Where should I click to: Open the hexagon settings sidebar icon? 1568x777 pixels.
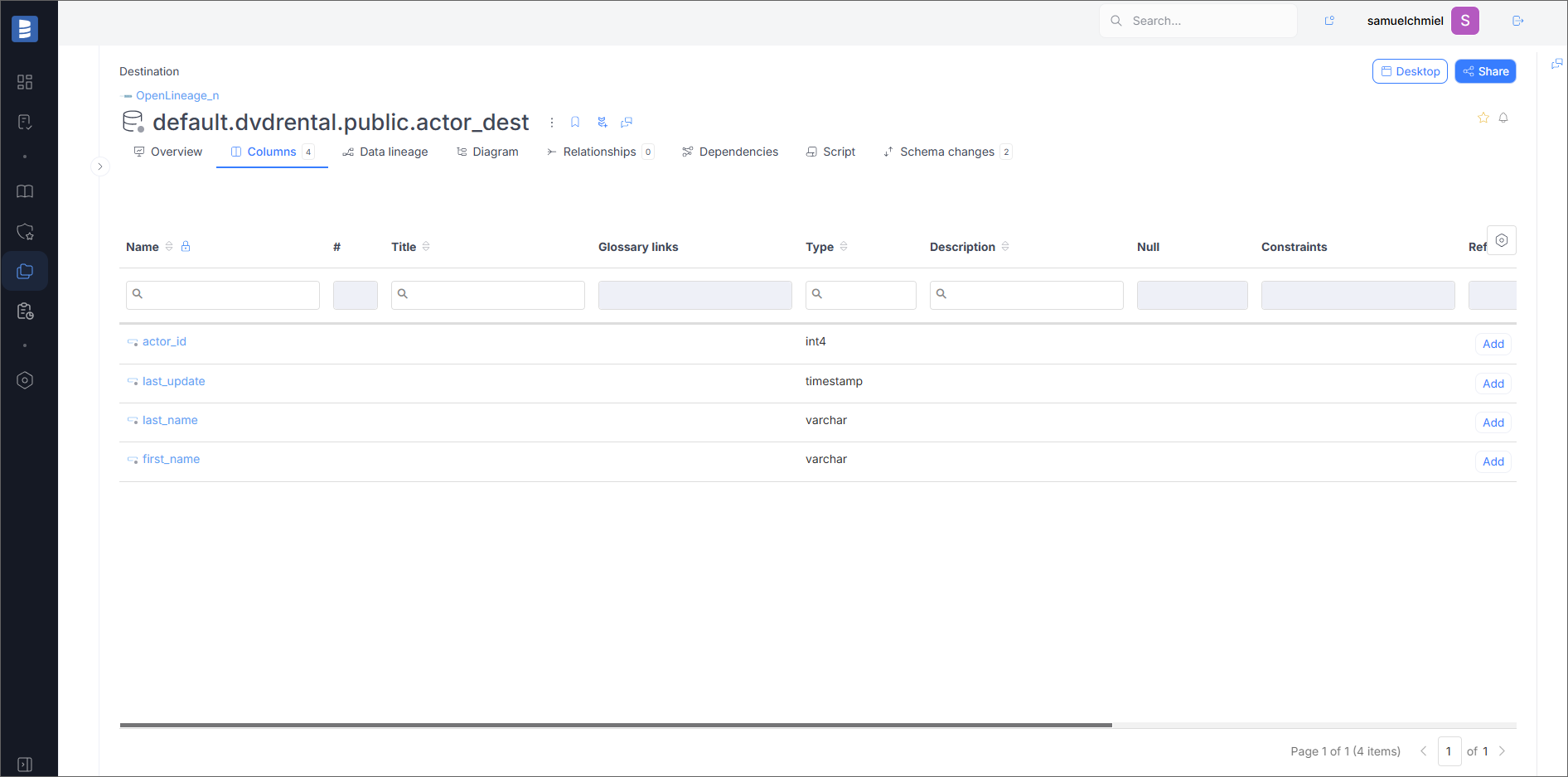(25, 380)
